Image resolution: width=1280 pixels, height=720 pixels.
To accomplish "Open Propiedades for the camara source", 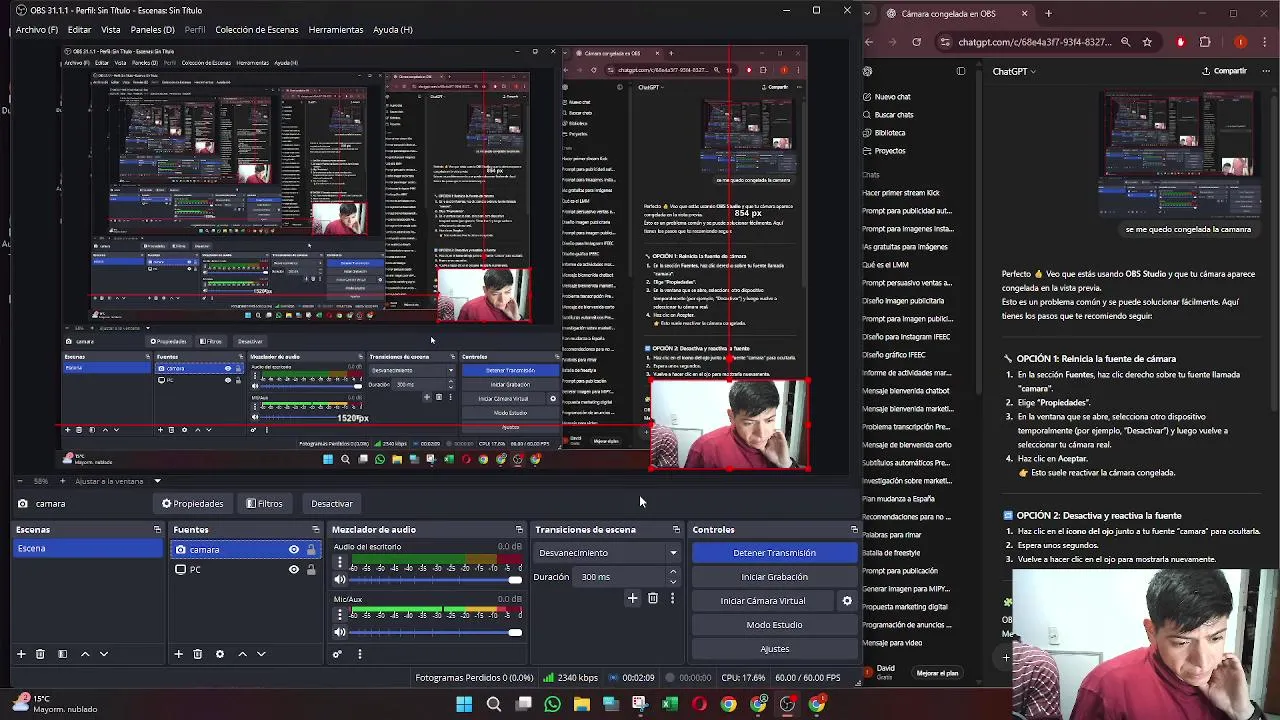I will point(192,503).
